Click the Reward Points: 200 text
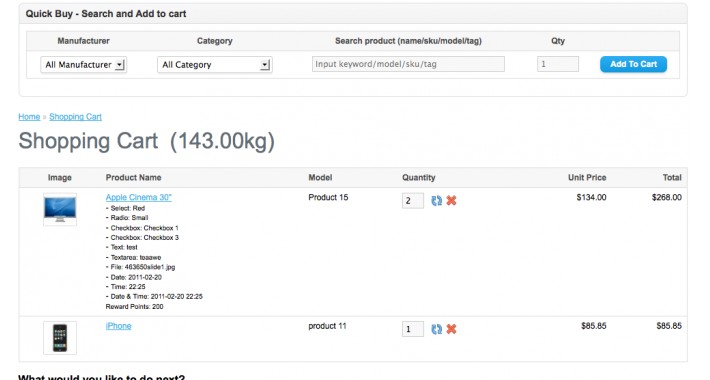The image size is (710, 380). coord(134,307)
